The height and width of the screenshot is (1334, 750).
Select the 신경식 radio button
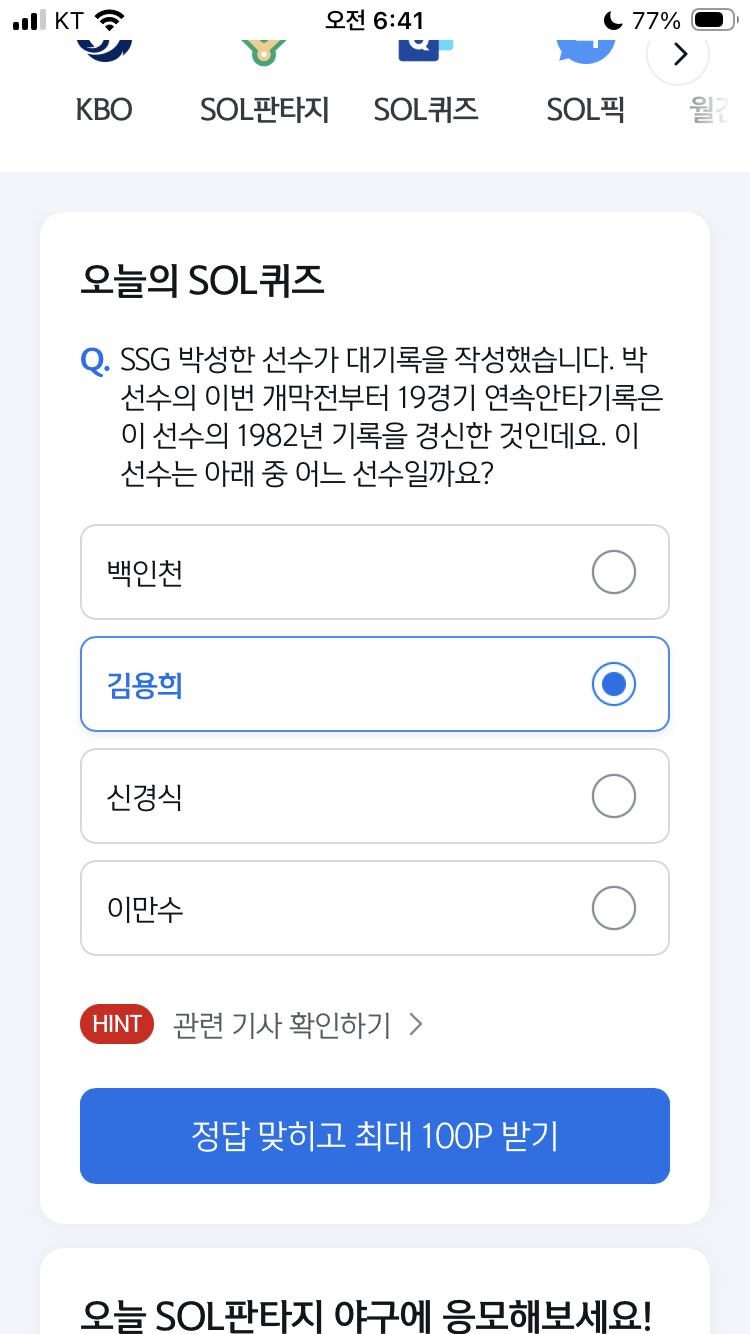pyautogui.click(x=614, y=797)
